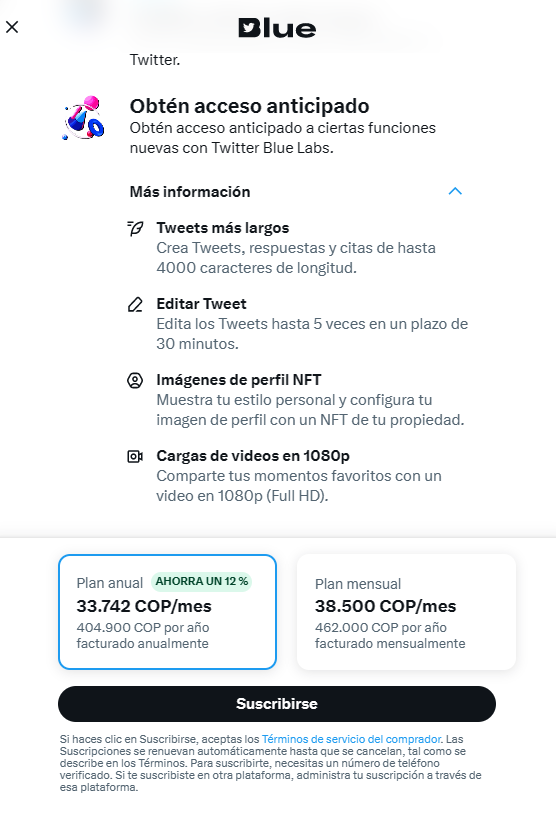Click the Imágenes de perfil NFT title
Image resolution: width=556 pixels, height=815 pixels.
239,380
